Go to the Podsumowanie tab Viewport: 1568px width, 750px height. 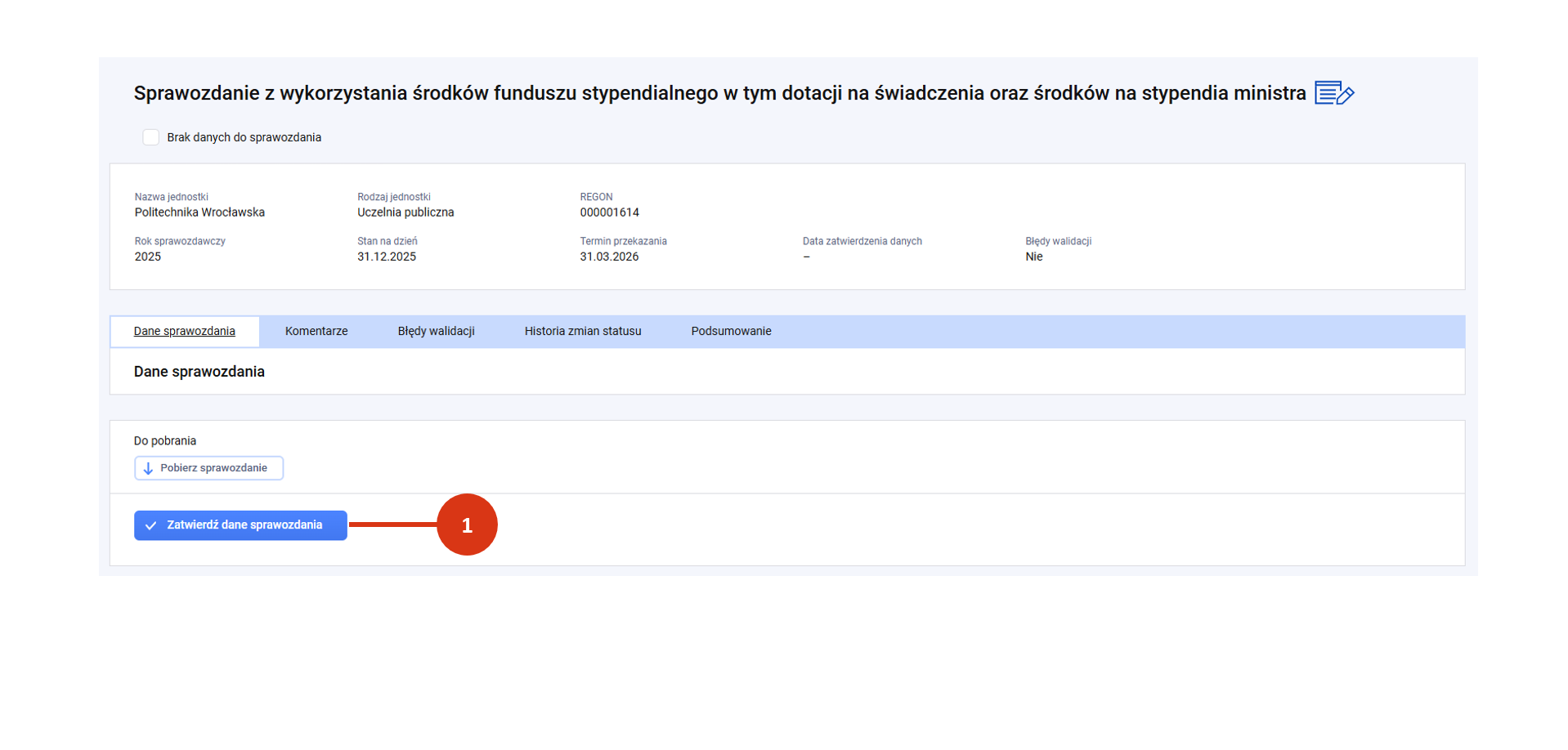coord(731,331)
